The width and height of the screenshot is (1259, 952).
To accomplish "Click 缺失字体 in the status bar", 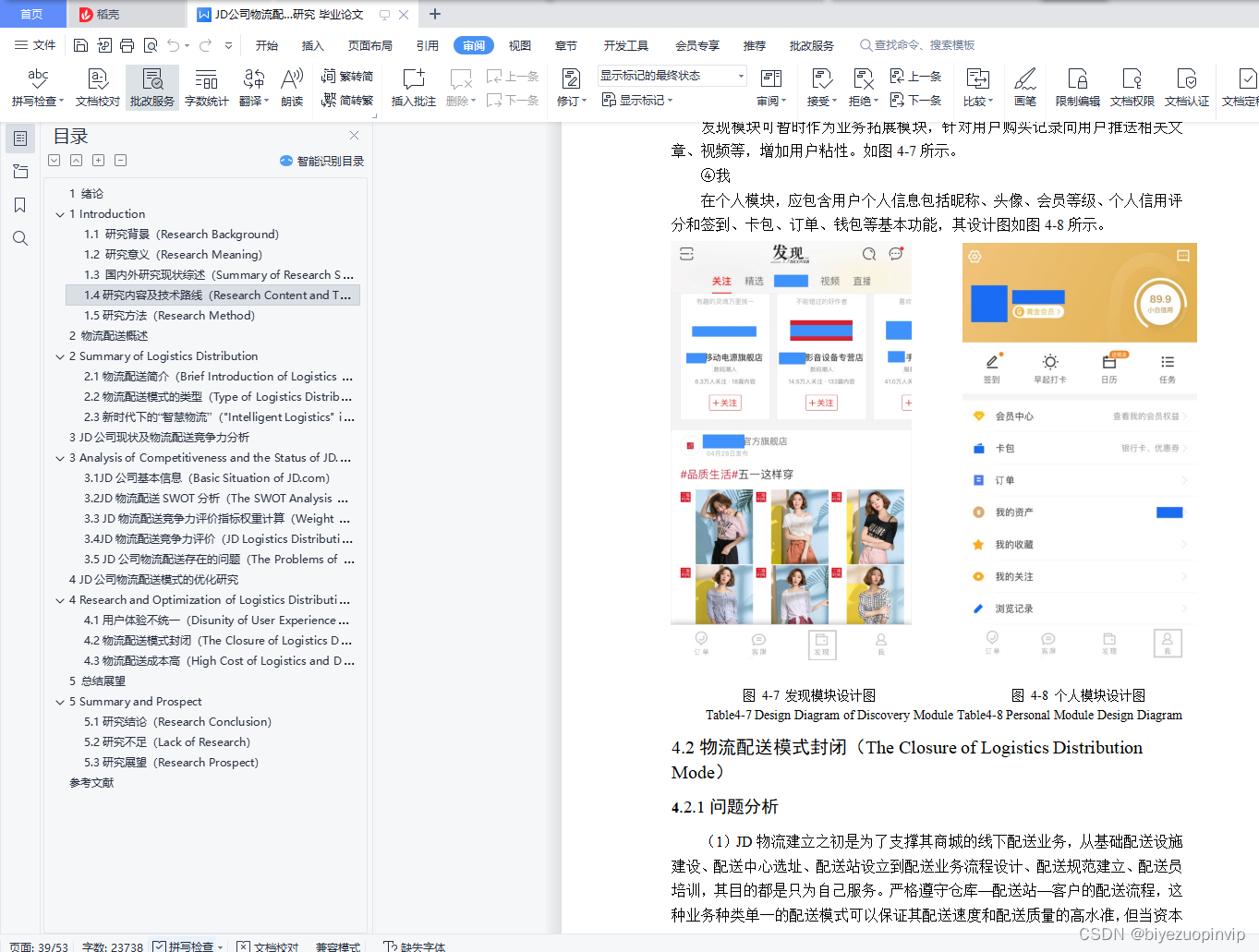I will coord(415,946).
